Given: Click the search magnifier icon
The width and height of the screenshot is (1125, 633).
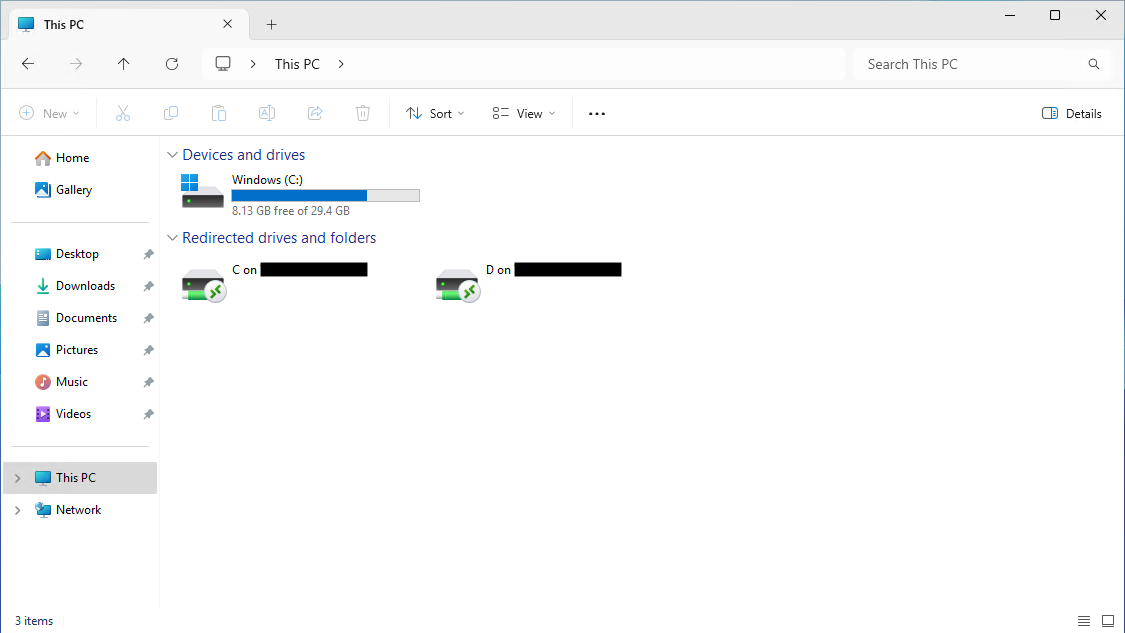Looking at the screenshot, I should tap(1093, 64).
